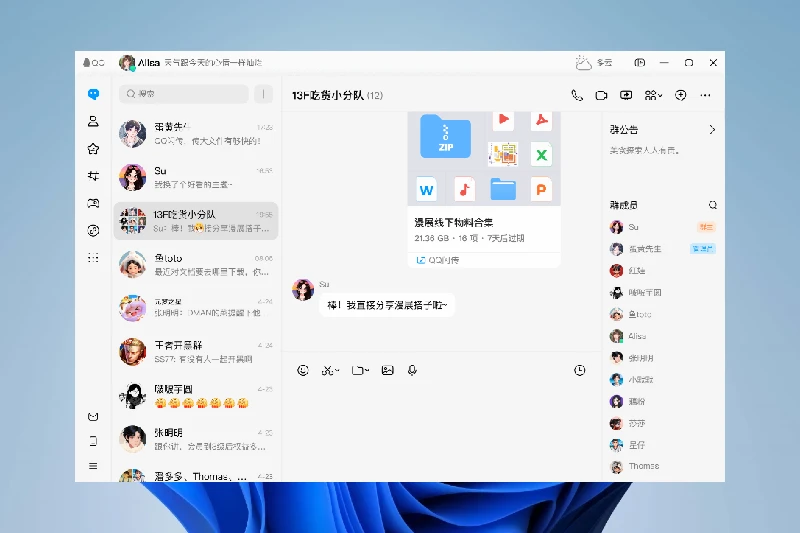Click the message bubble from Su
The height and width of the screenshot is (533, 800).
pyautogui.click(x=387, y=305)
